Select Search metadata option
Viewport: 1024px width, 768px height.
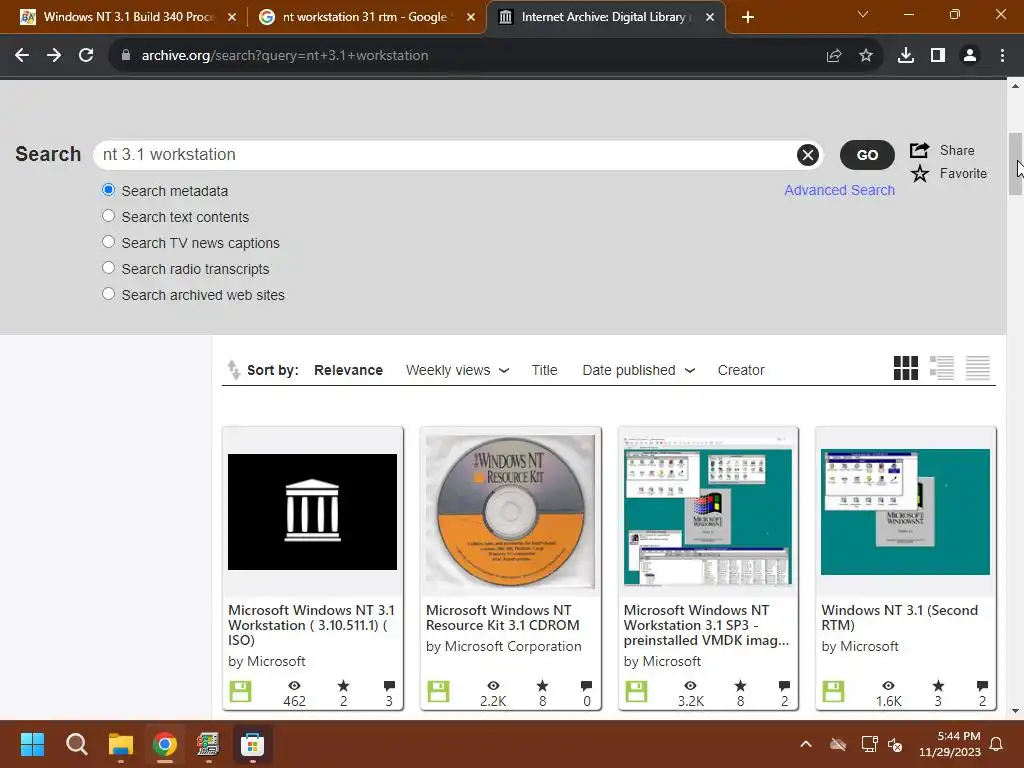(108, 190)
